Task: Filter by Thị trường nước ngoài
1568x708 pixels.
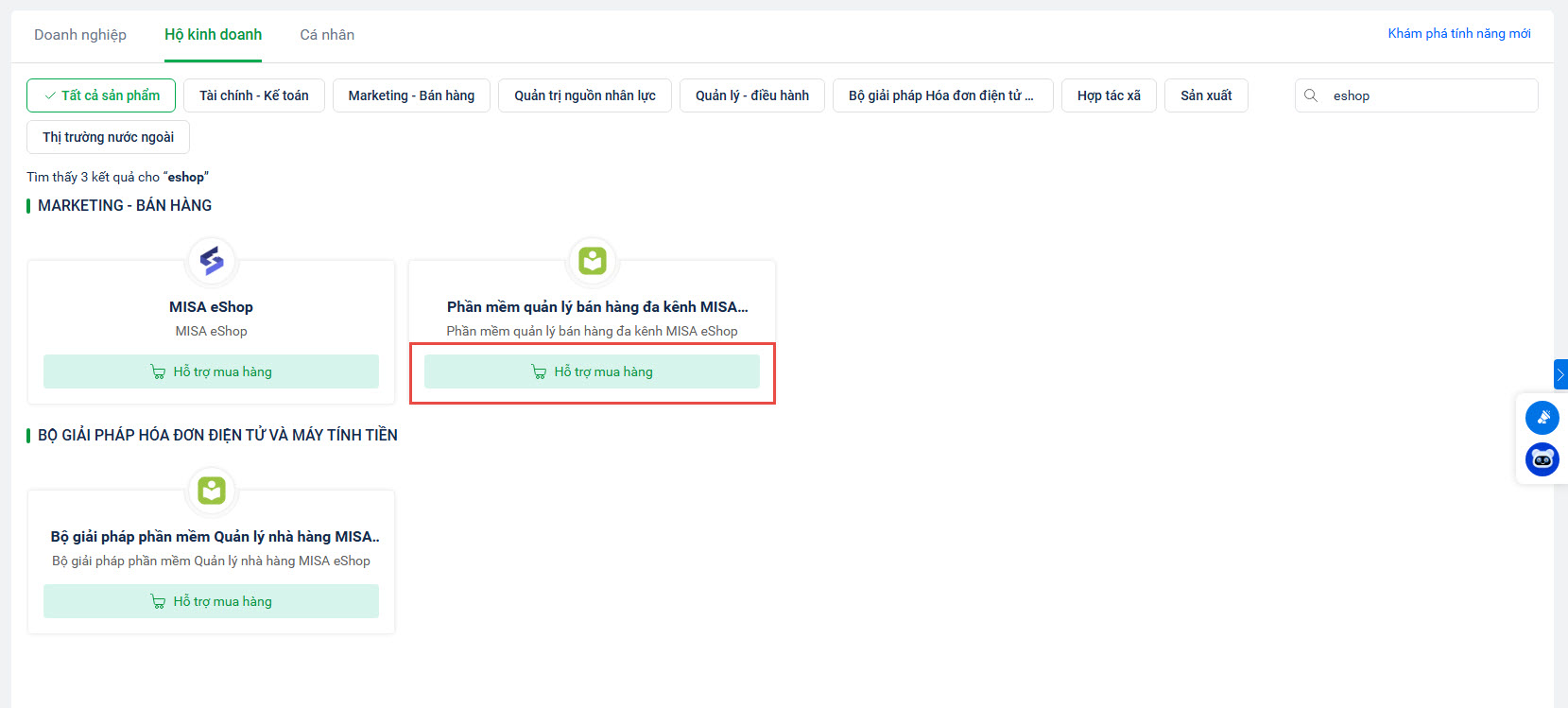Action: coord(108,137)
